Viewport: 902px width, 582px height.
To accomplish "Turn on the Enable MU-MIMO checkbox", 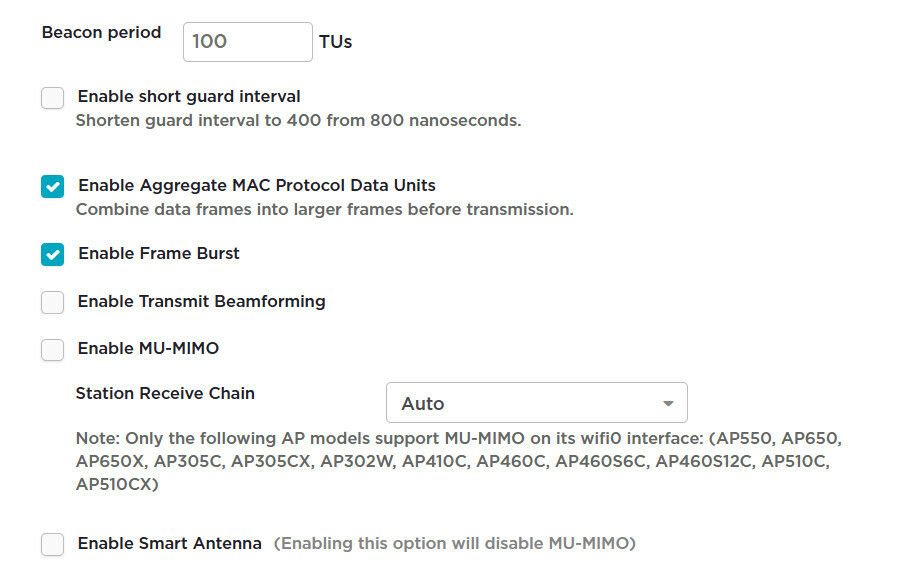I will point(52,349).
